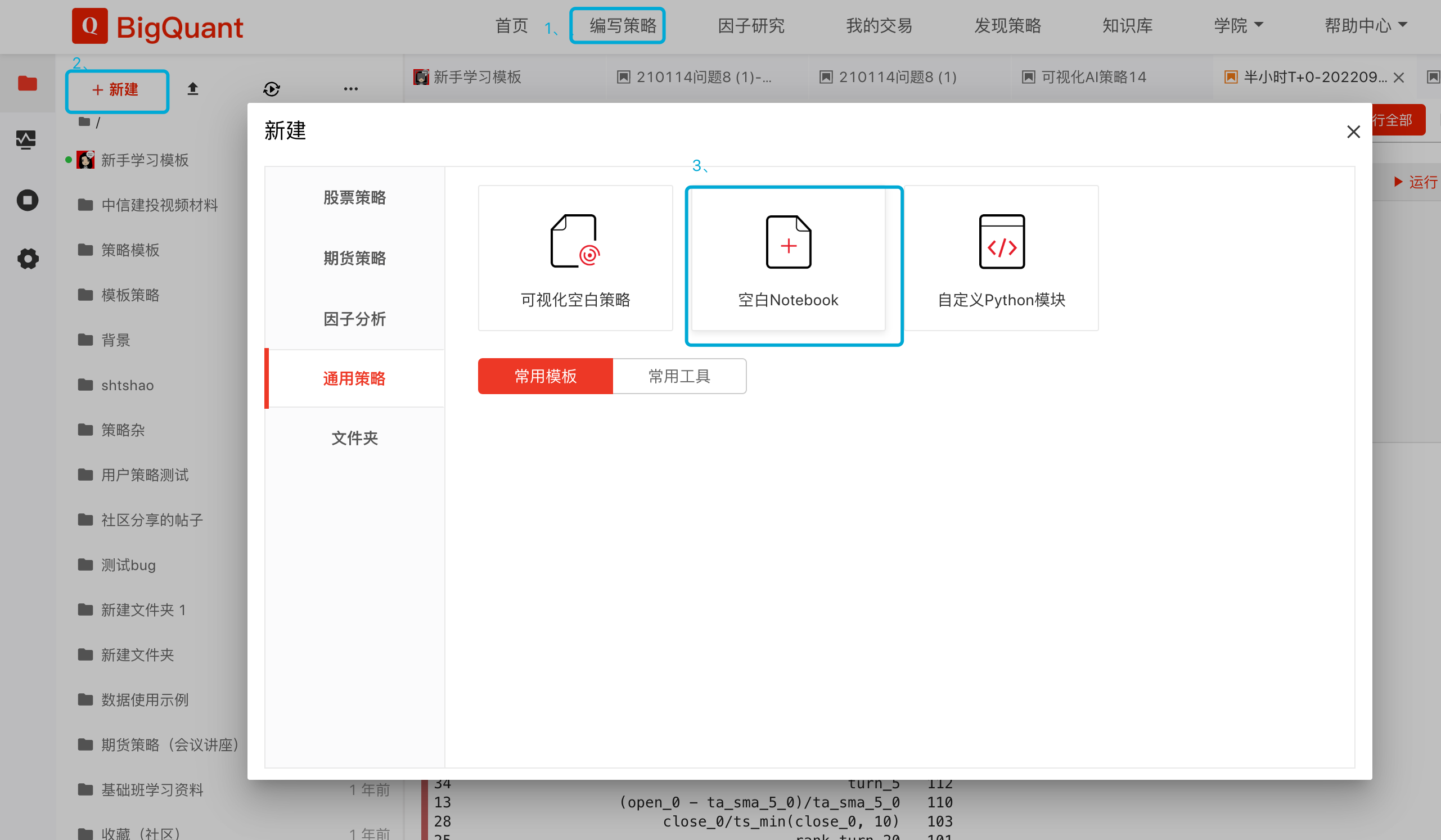Image resolution: width=1441 pixels, height=840 pixels.
Task: Switch to 可视化AI策略14 file tab
Action: point(1093,77)
